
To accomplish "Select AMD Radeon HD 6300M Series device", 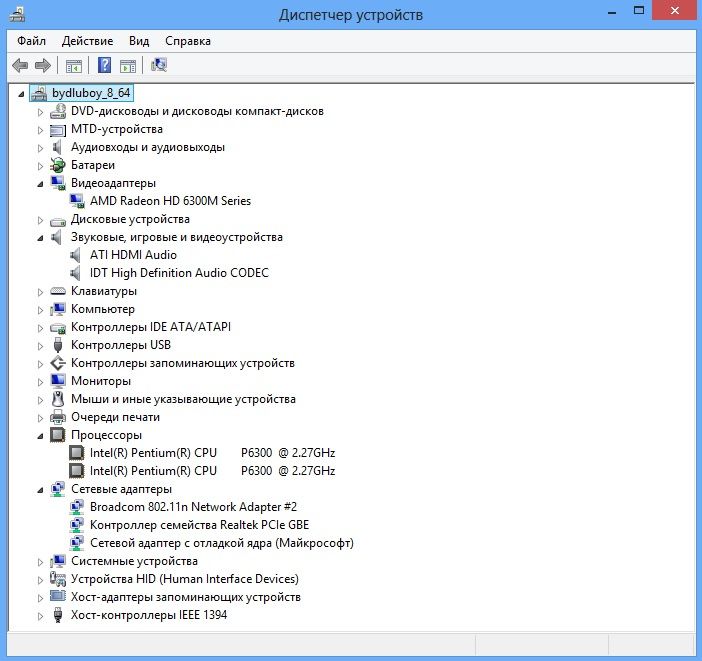I will coord(170,201).
